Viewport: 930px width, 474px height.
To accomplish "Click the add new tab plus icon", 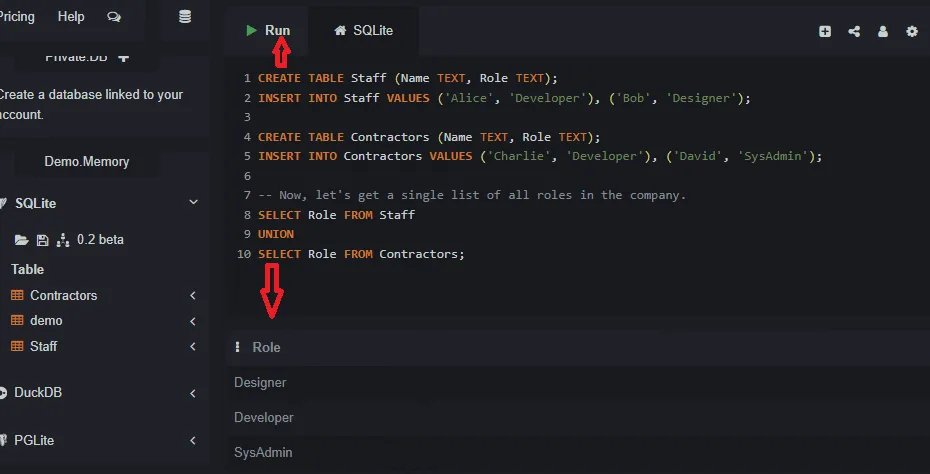I will coord(825,31).
